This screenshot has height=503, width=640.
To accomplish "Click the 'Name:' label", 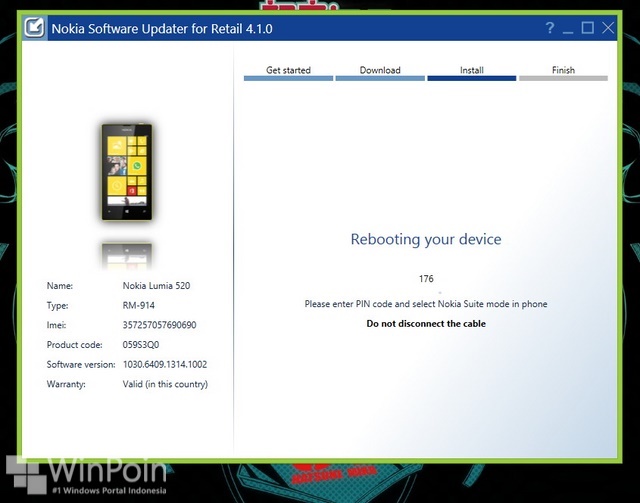I will click(x=60, y=286).
